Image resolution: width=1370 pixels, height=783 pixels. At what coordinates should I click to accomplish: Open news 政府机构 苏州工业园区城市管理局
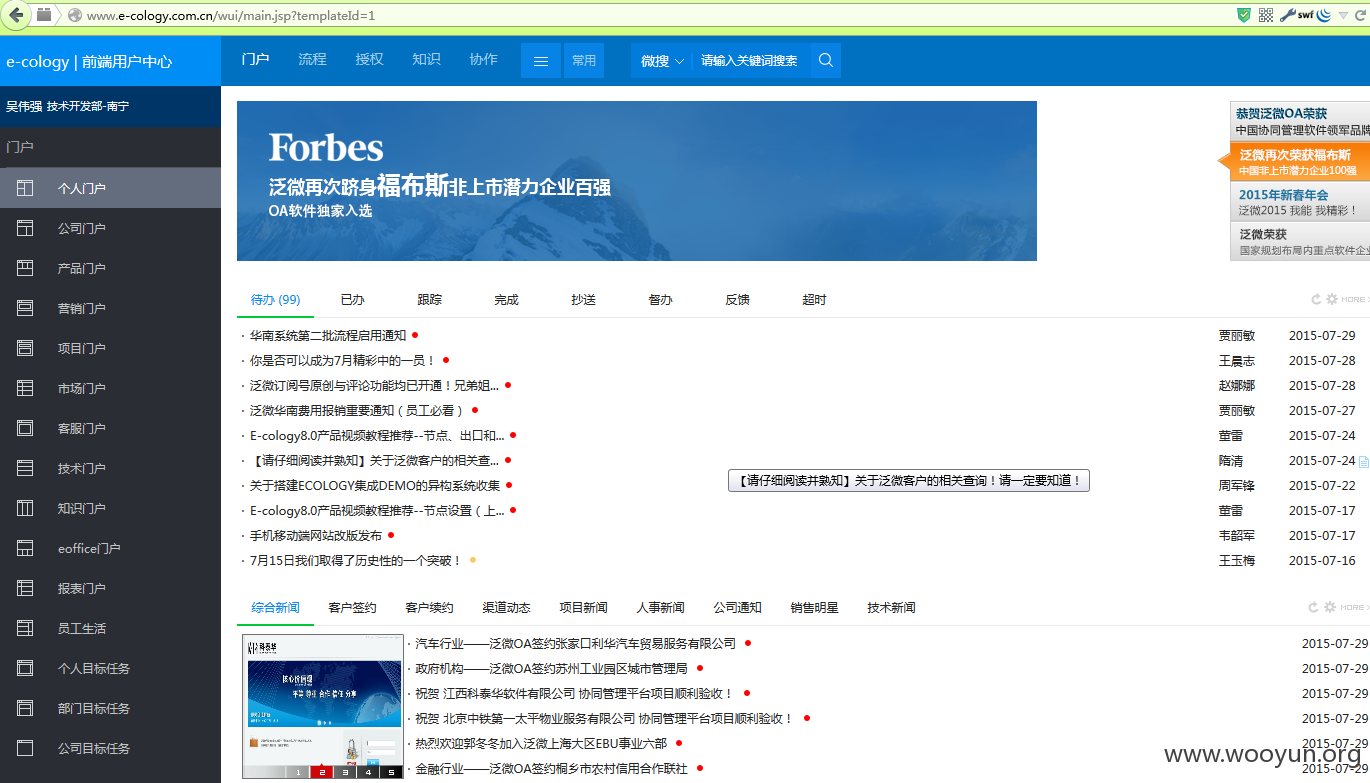[551, 668]
